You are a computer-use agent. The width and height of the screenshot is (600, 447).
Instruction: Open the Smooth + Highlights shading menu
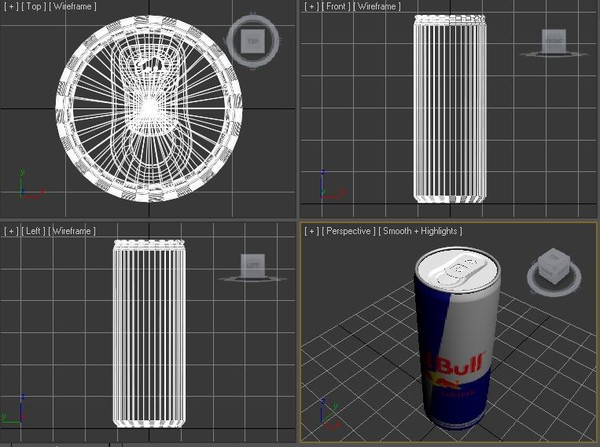[421, 231]
